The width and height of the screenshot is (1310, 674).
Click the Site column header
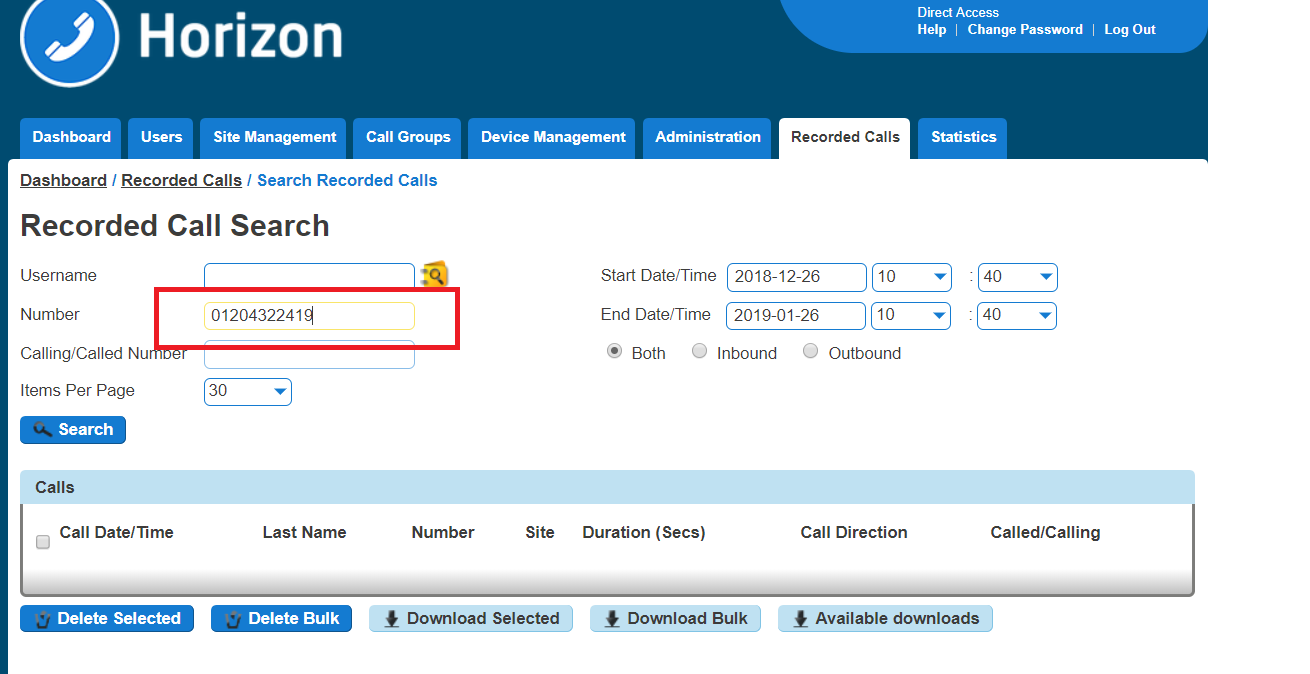click(x=540, y=533)
